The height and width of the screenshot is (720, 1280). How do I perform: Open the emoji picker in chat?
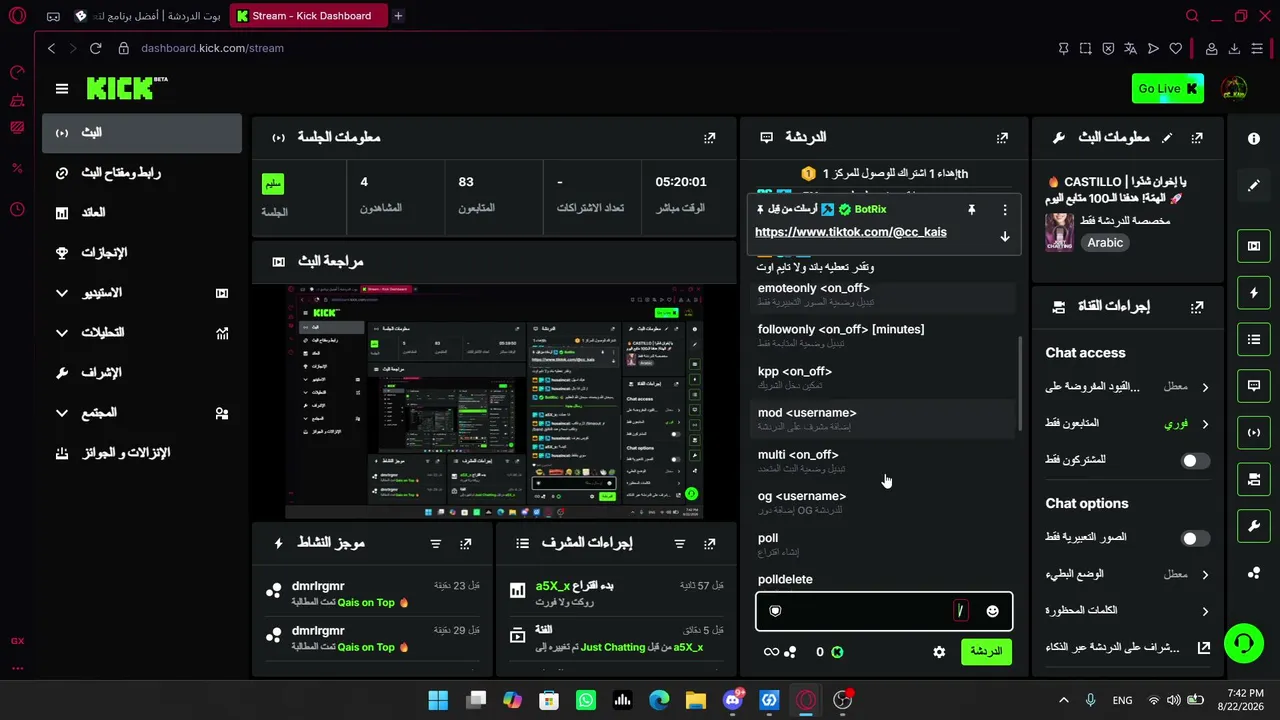(992, 611)
